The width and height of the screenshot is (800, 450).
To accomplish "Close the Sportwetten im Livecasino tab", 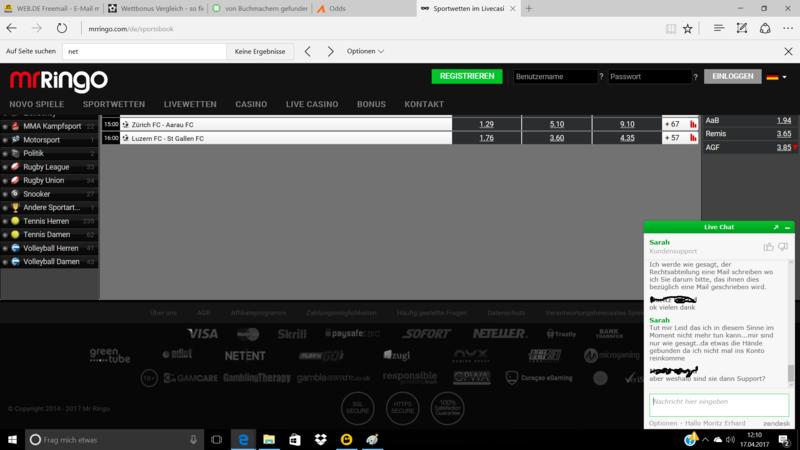I will [x=513, y=9].
